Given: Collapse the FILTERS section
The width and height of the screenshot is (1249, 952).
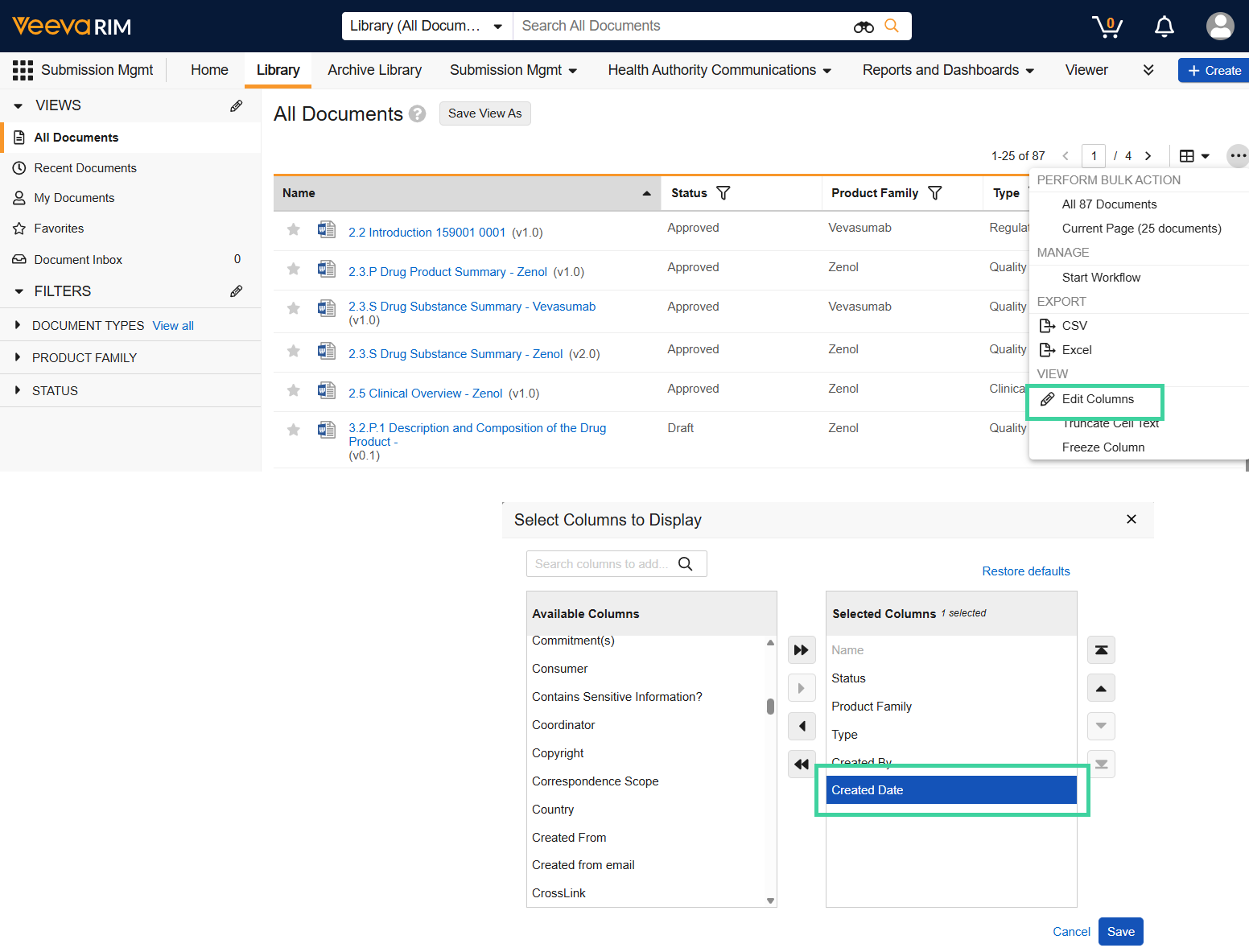Looking at the screenshot, I should (x=18, y=291).
